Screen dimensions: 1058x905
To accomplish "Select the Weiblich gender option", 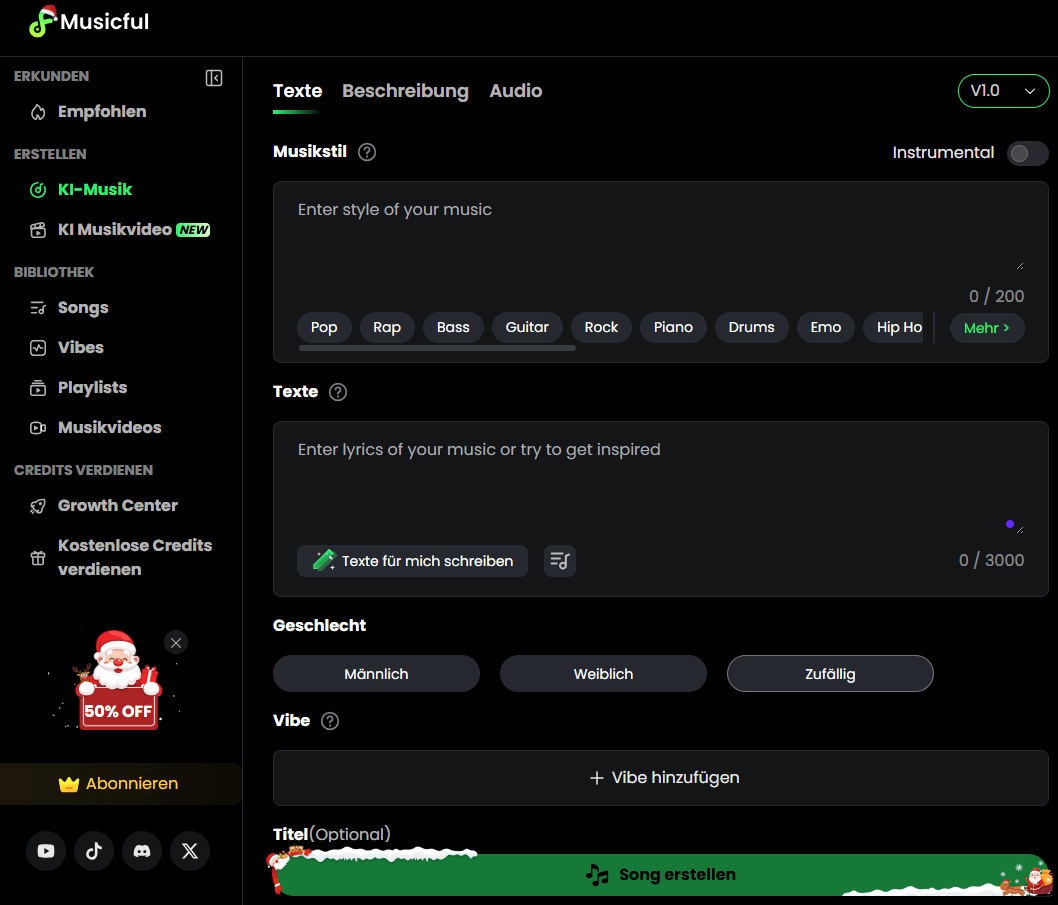I will pos(603,673).
